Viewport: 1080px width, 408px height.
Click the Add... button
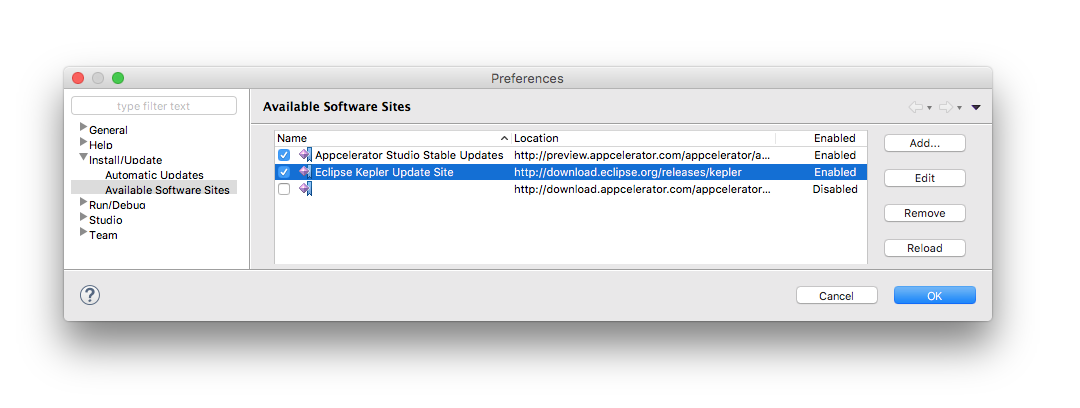(924, 143)
